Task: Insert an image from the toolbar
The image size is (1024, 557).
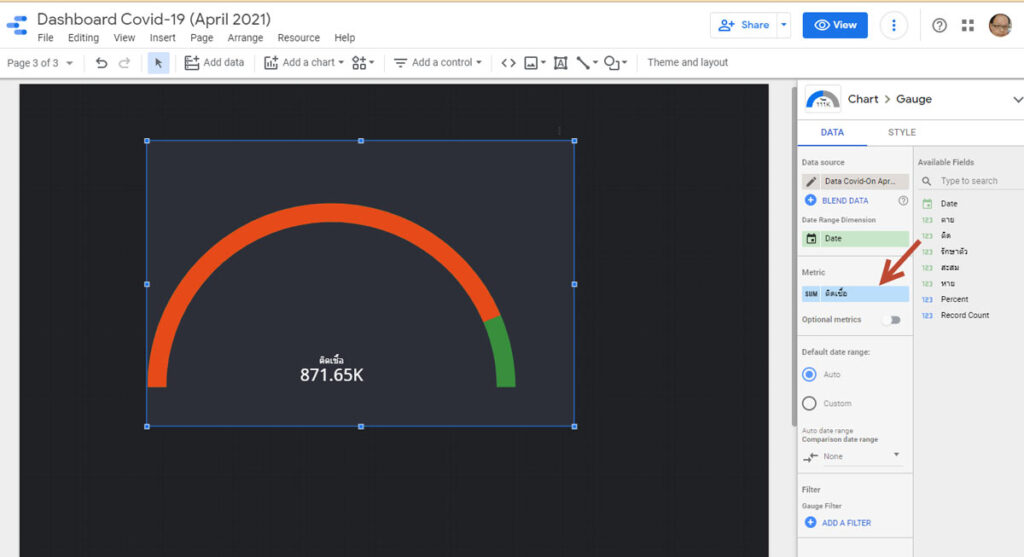Action: [534, 63]
